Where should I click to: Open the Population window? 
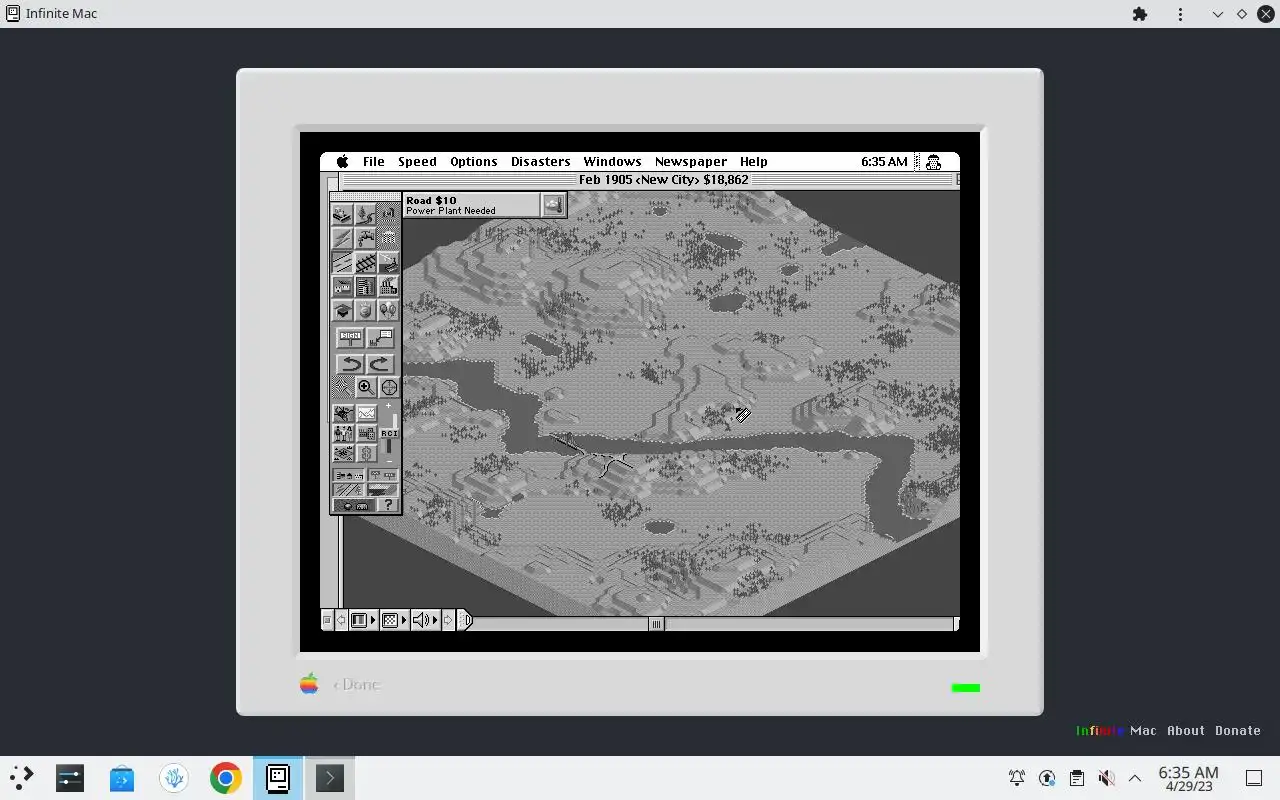[x=343, y=433]
